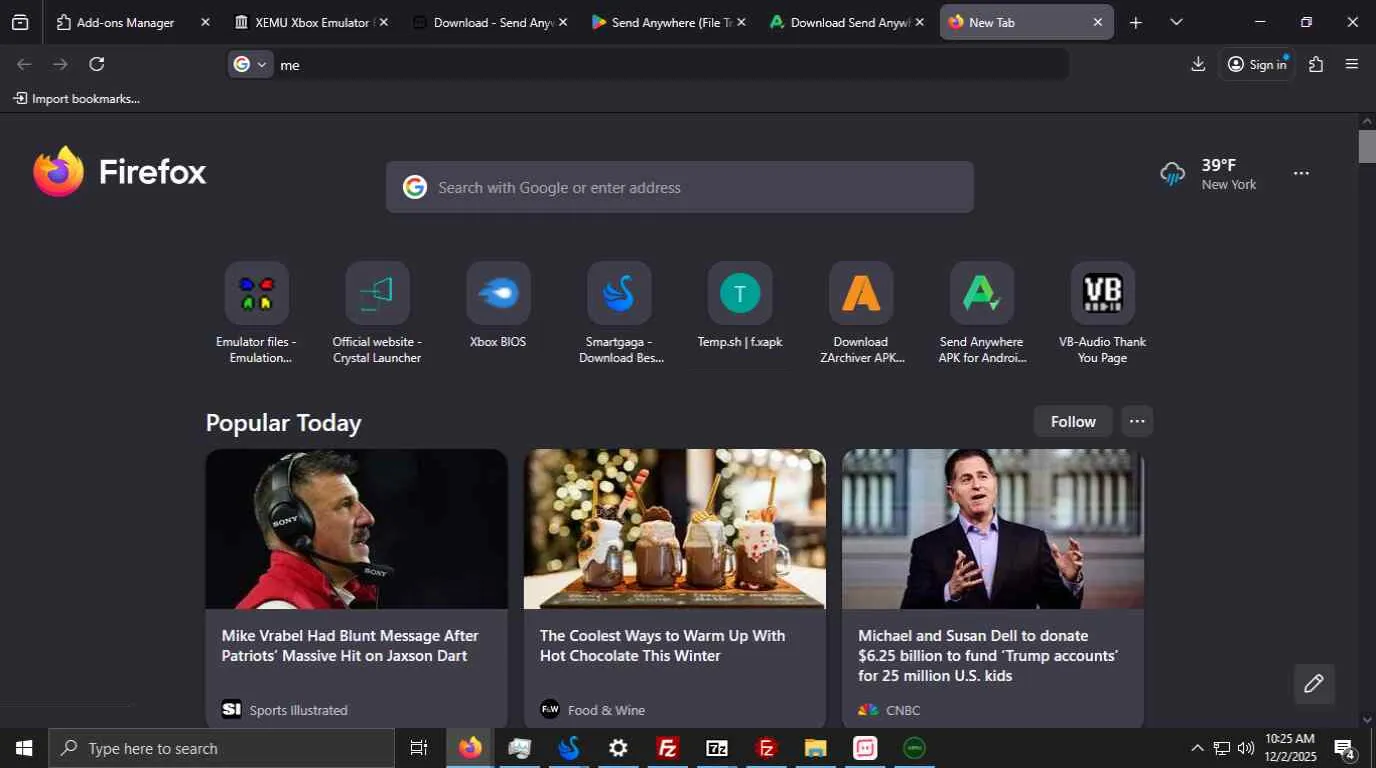The width and height of the screenshot is (1376, 768).
Task: Open the Michael and Susan Dell donation story
Action: [988, 656]
